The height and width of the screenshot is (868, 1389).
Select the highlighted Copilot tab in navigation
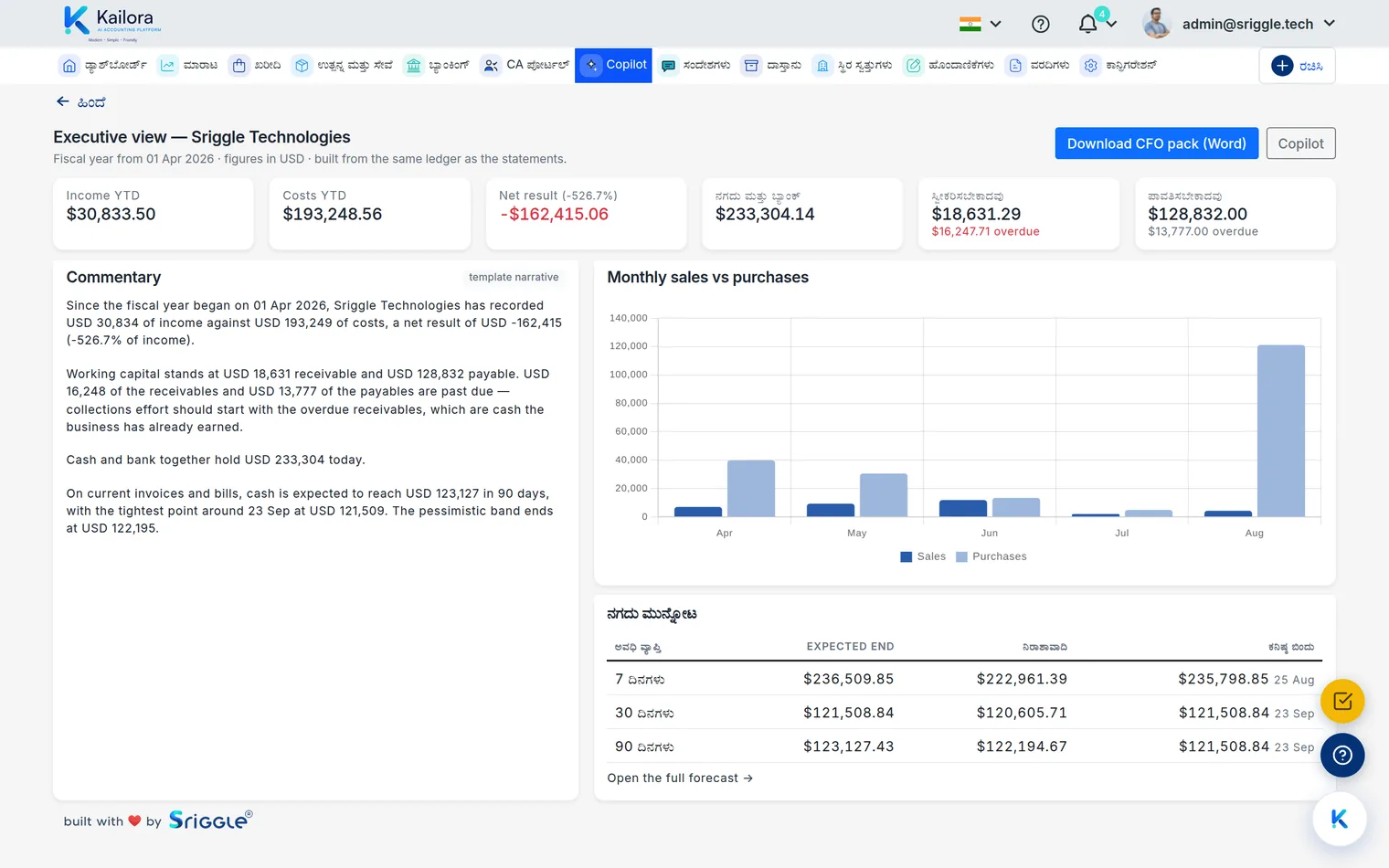pos(613,66)
